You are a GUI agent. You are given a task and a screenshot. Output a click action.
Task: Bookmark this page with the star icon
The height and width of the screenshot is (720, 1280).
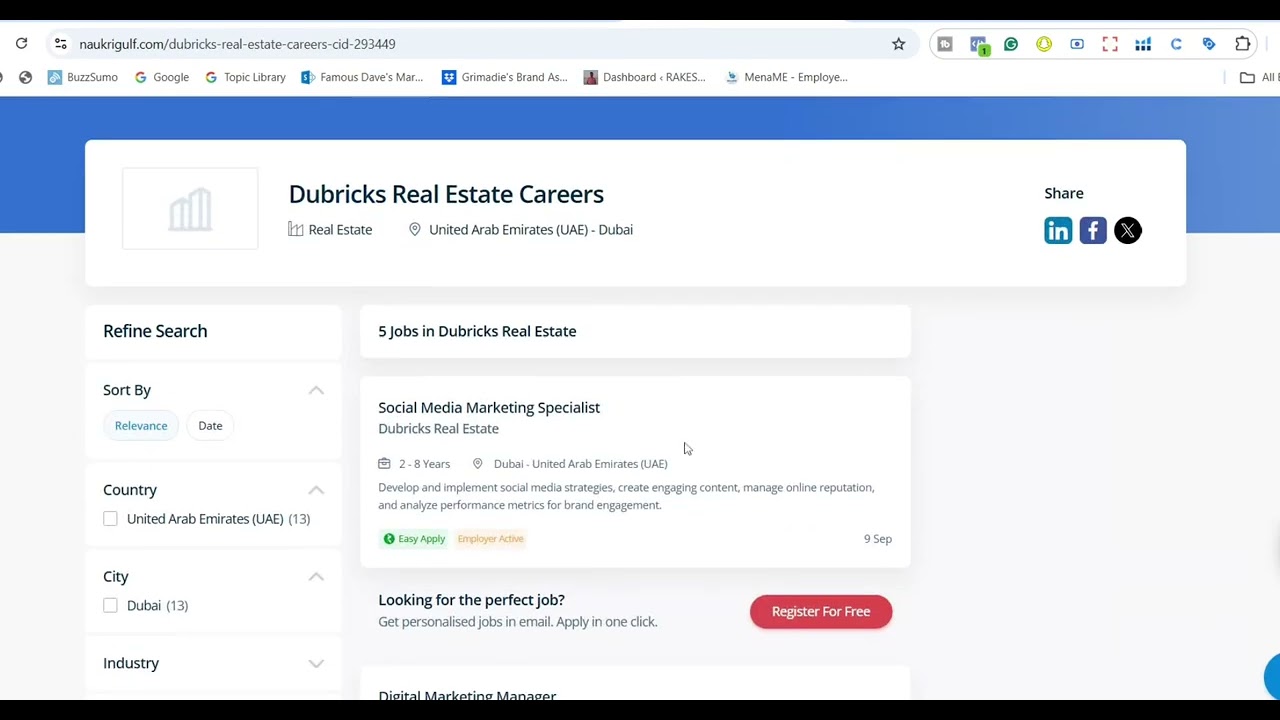(898, 44)
